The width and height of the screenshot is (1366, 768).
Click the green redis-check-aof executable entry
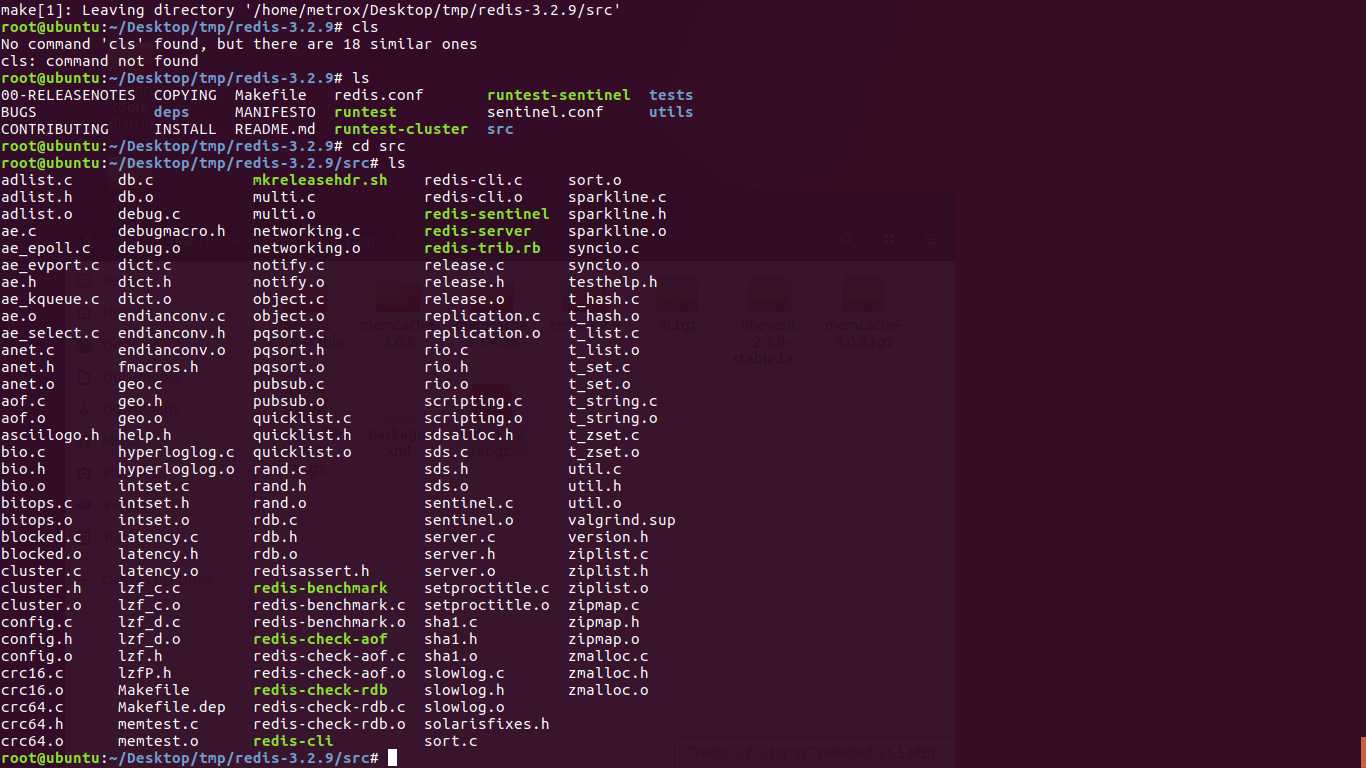point(320,639)
